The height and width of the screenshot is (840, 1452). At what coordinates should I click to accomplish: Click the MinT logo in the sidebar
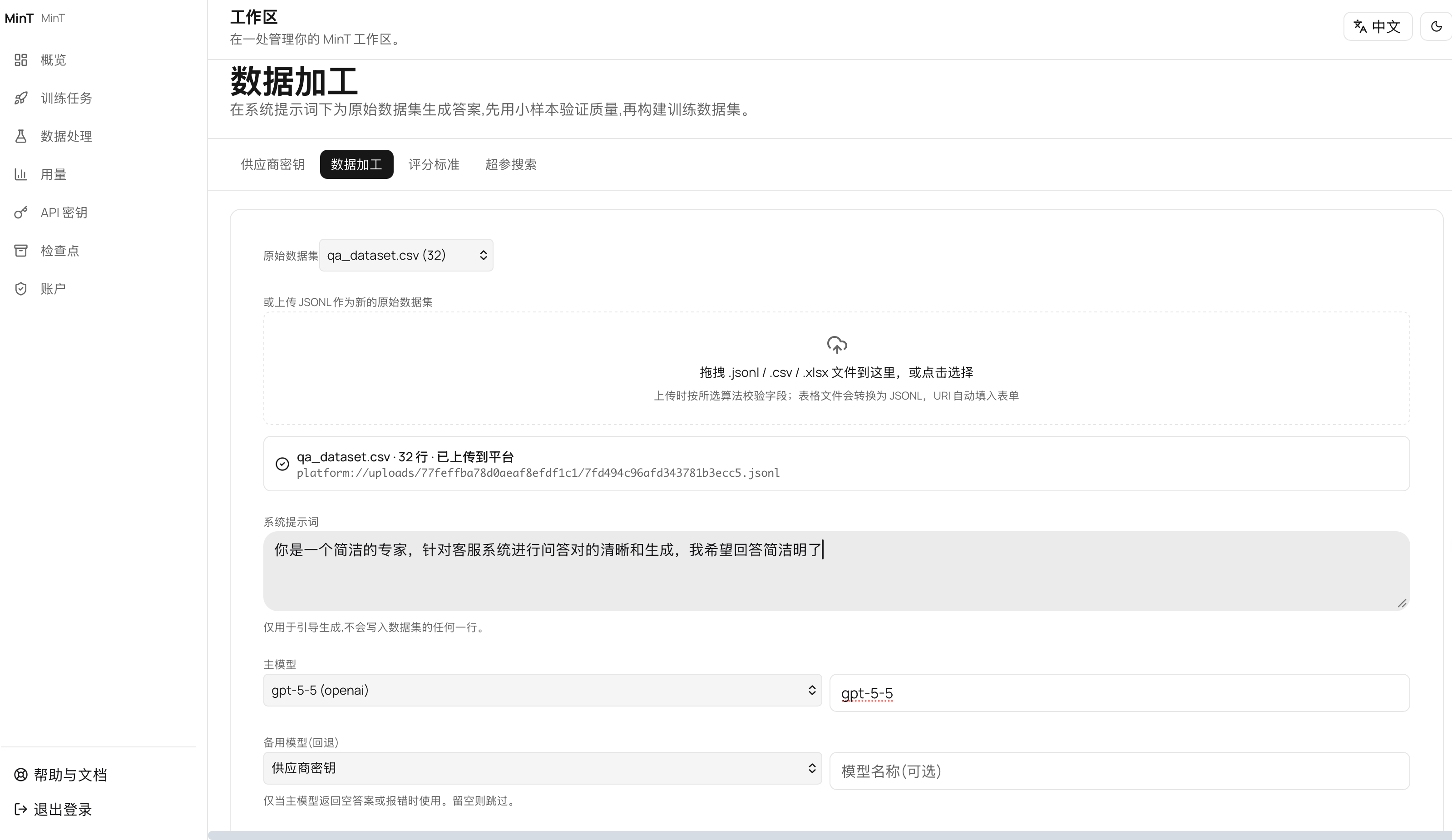coord(19,18)
